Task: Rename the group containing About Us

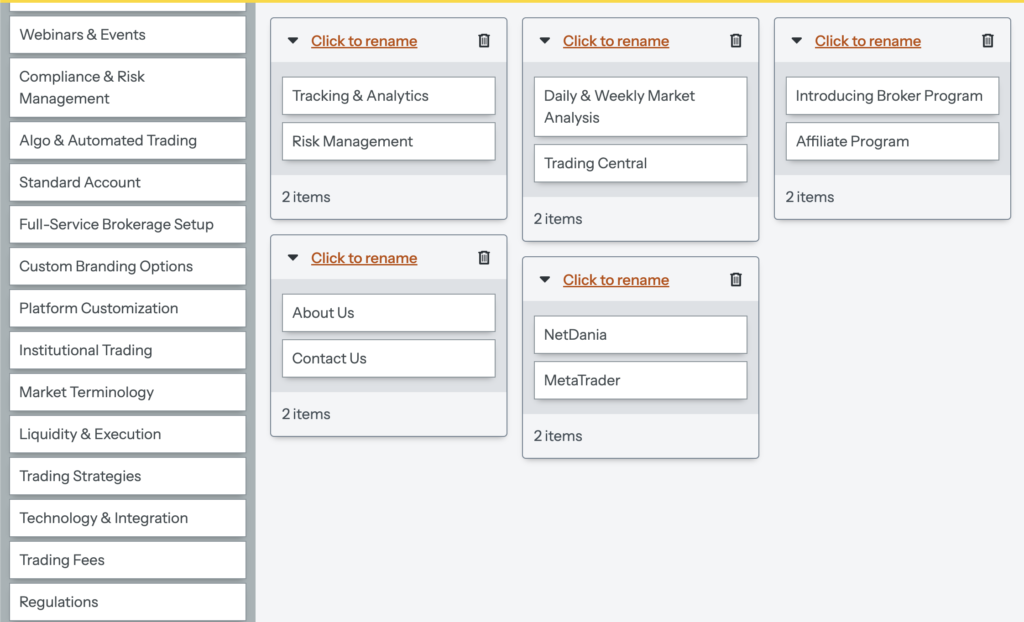Action: (x=364, y=258)
